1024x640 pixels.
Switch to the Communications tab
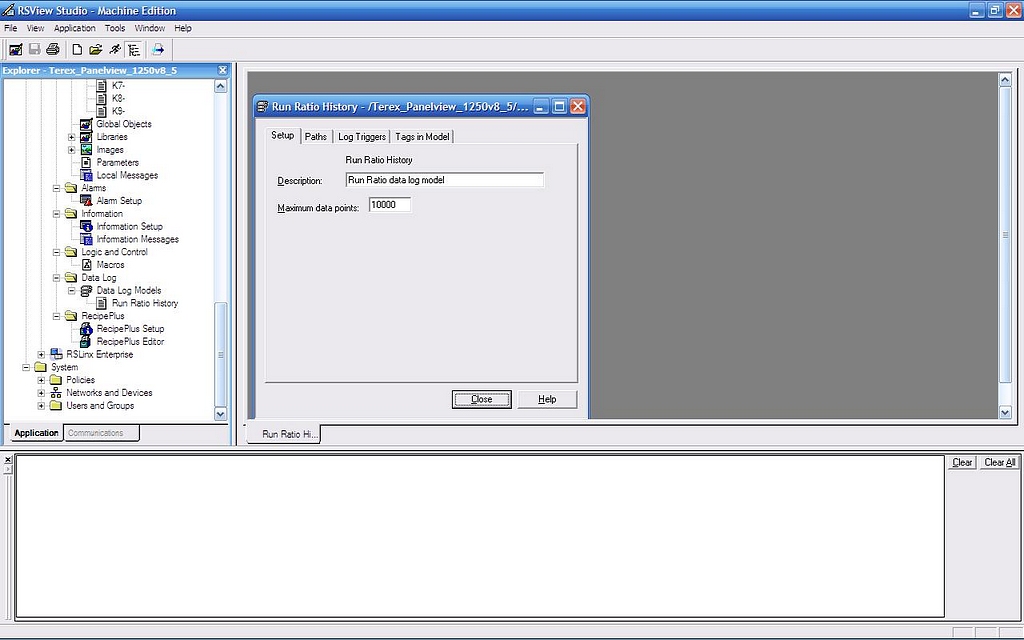(x=101, y=433)
